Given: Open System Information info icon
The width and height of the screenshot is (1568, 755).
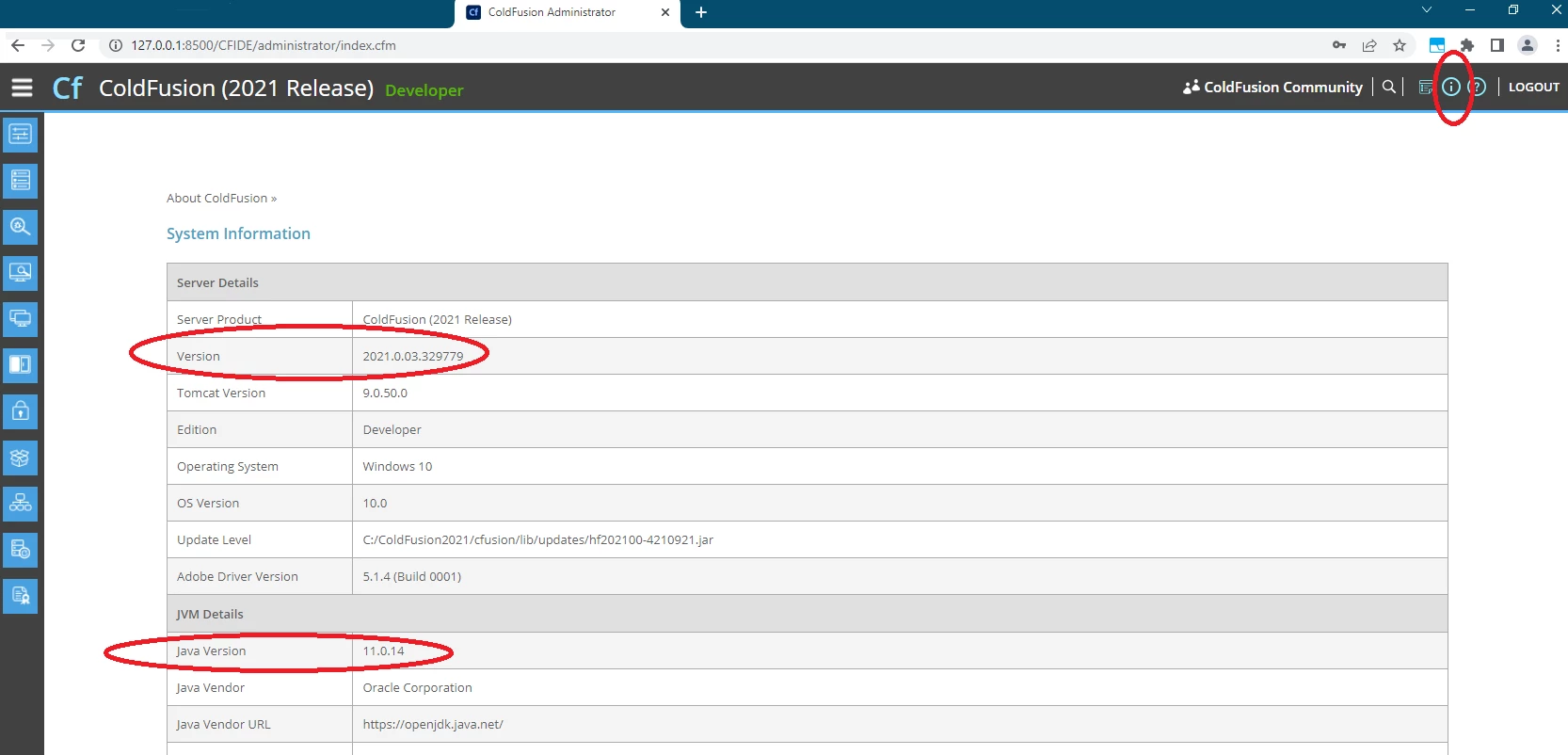Looking at the screenshot, I should coord(1451,87).
